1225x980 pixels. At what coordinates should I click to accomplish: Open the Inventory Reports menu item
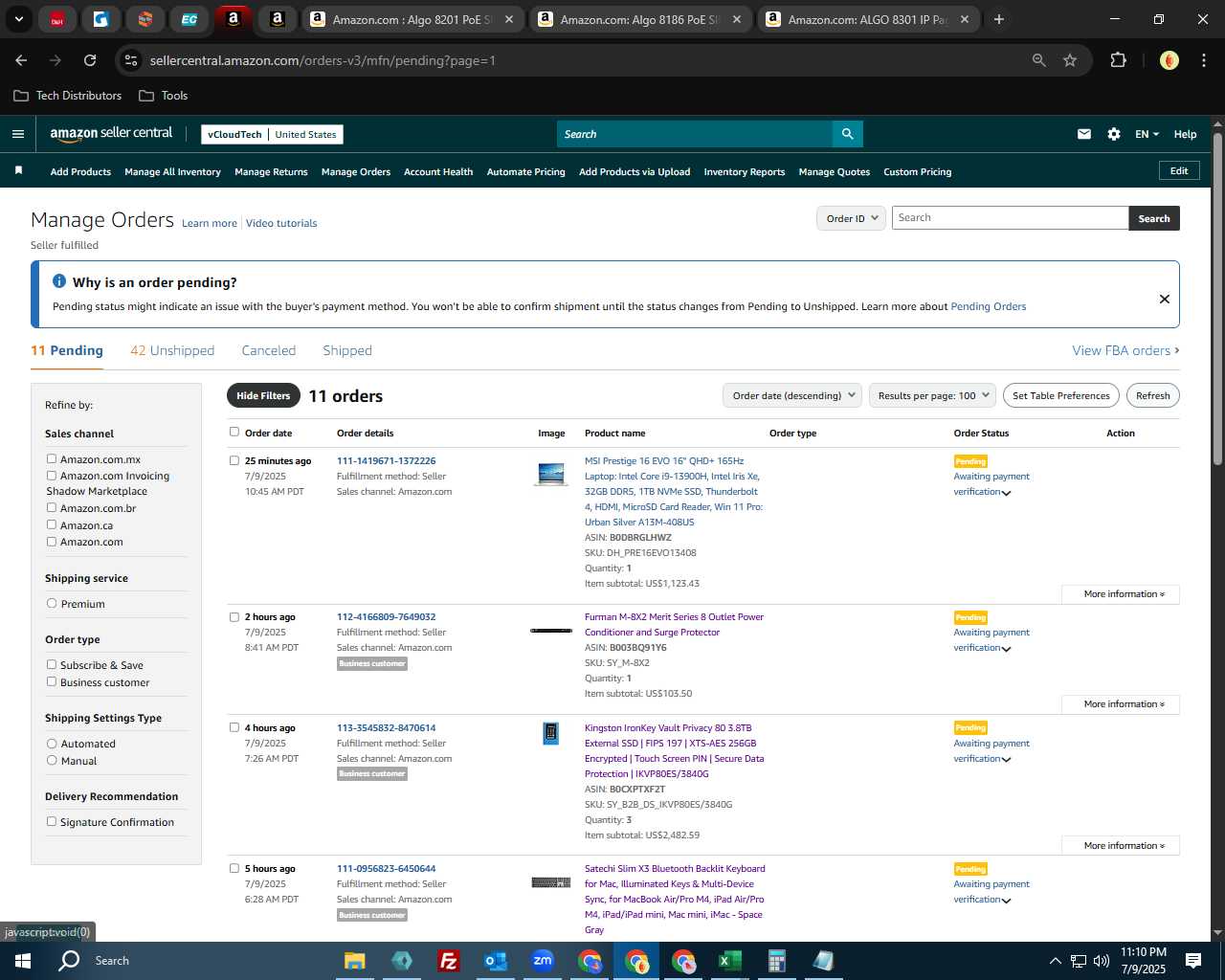(745, 172)
